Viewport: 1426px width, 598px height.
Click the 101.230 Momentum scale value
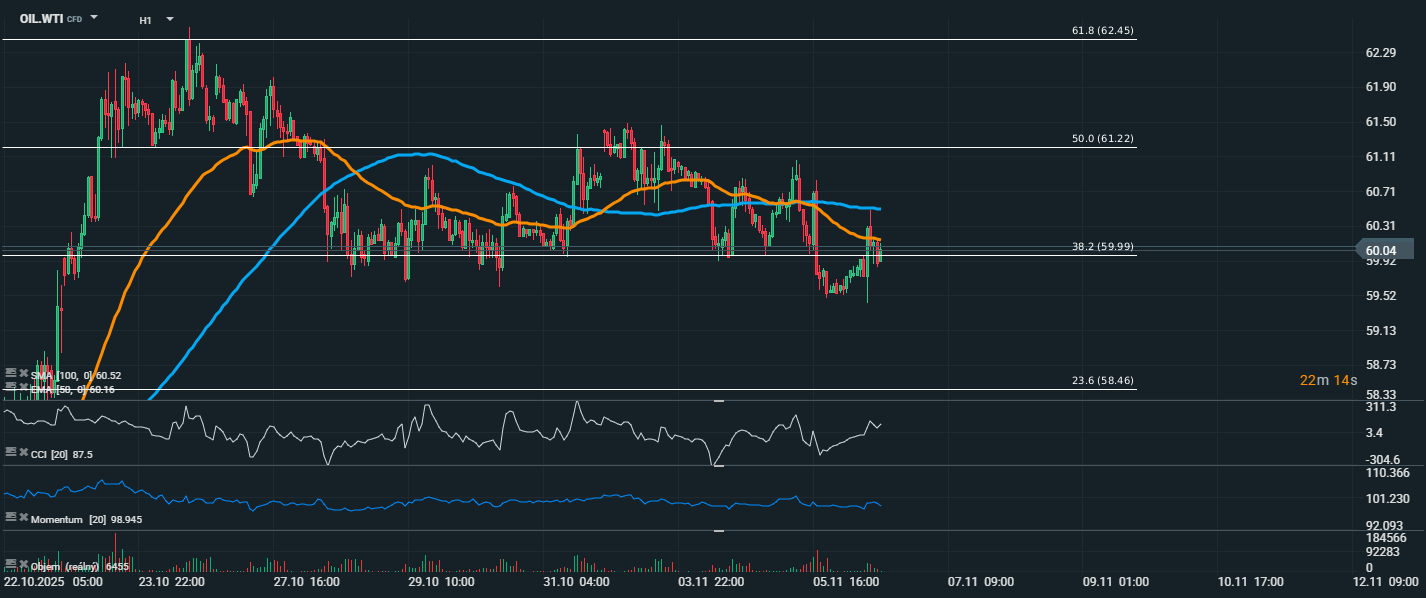point(1386,499)
